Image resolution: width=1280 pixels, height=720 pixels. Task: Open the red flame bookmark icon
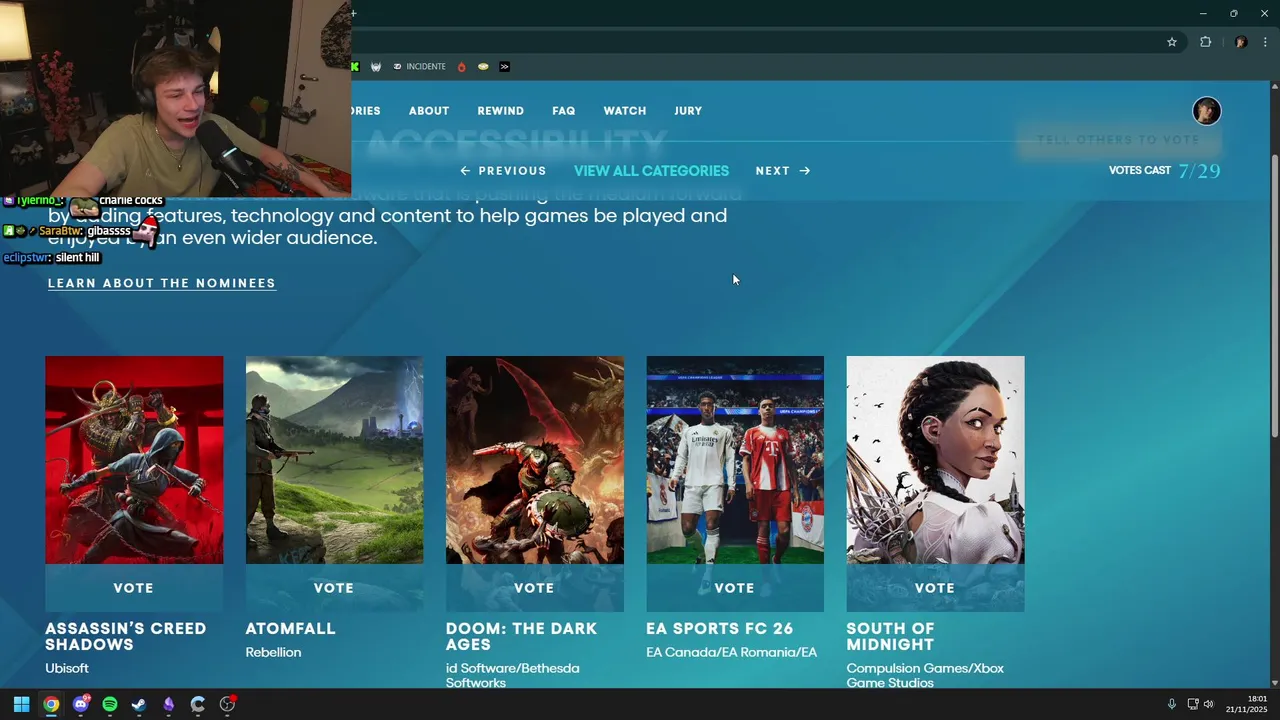(461, 67)
